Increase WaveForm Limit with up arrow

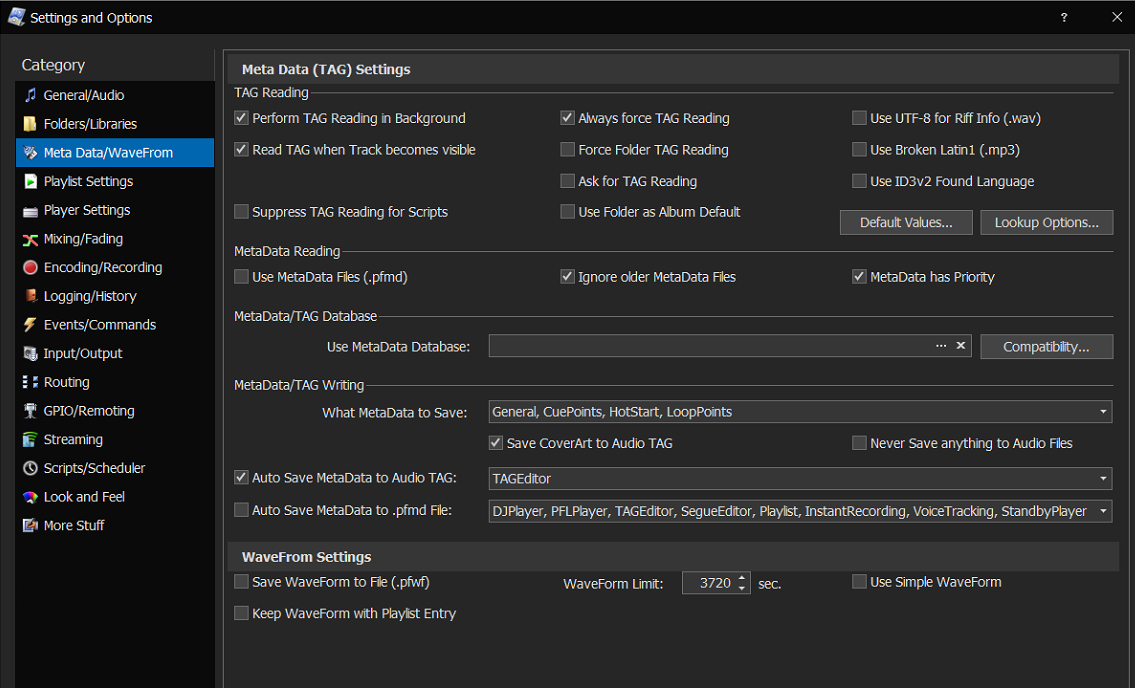tap(742, 578)
